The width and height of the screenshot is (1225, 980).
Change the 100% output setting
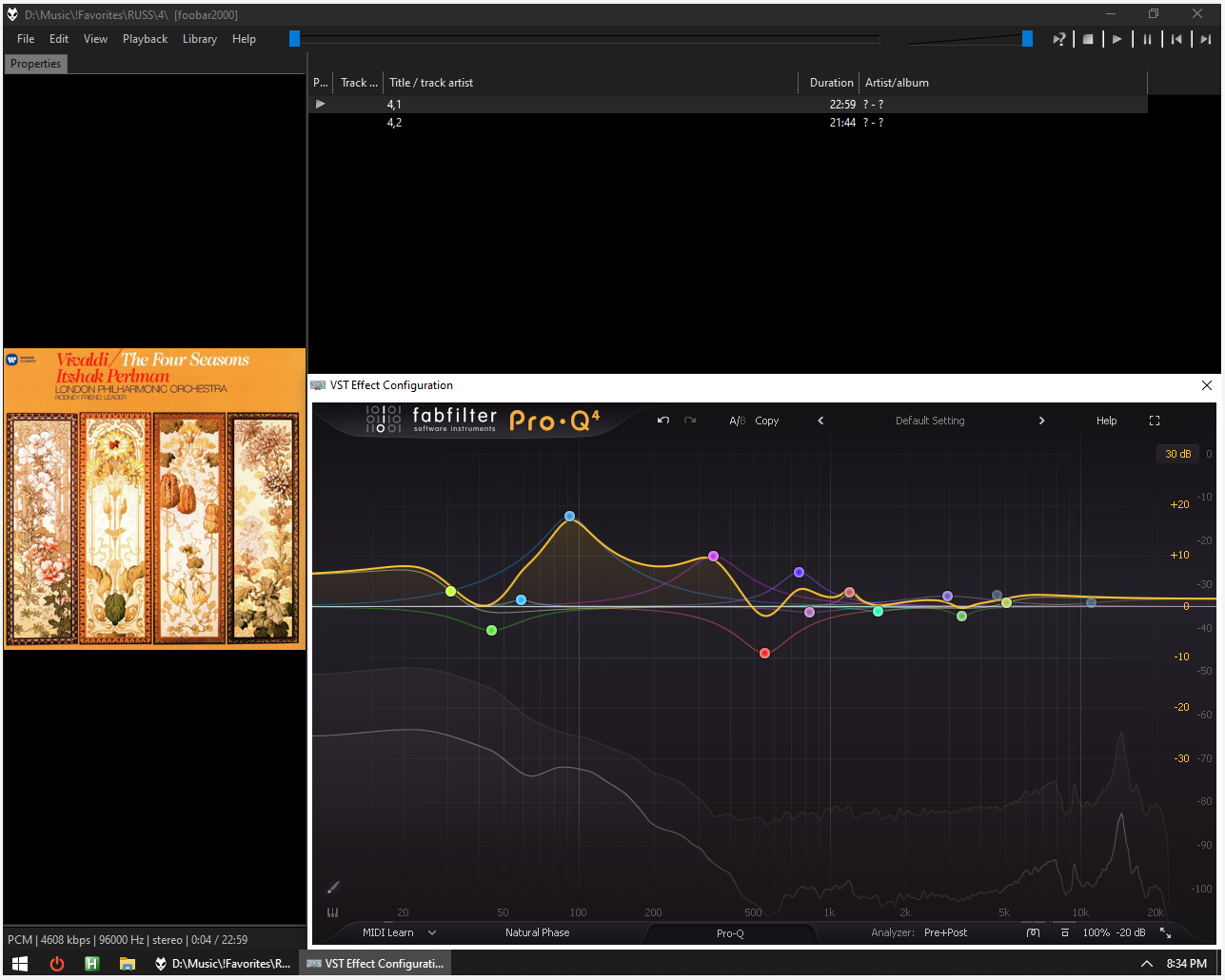(1096, 932)
